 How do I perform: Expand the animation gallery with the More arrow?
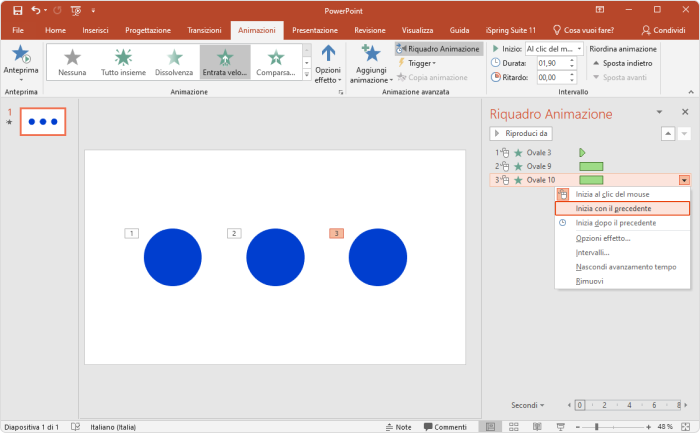click(307, 75)
